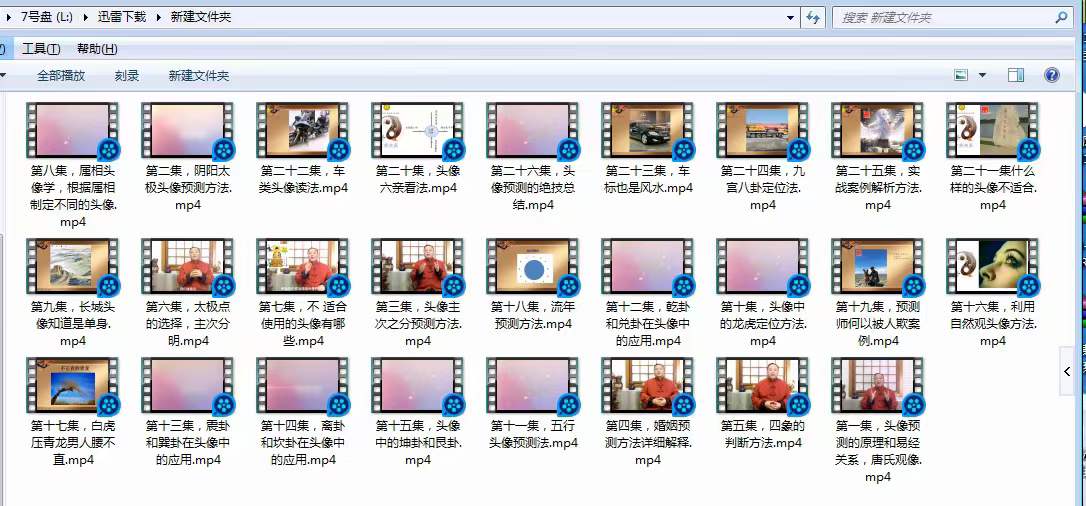
Task: Select video icon 第十八集 流年预测方法.mp4
Action: click(x=533, y=267)
